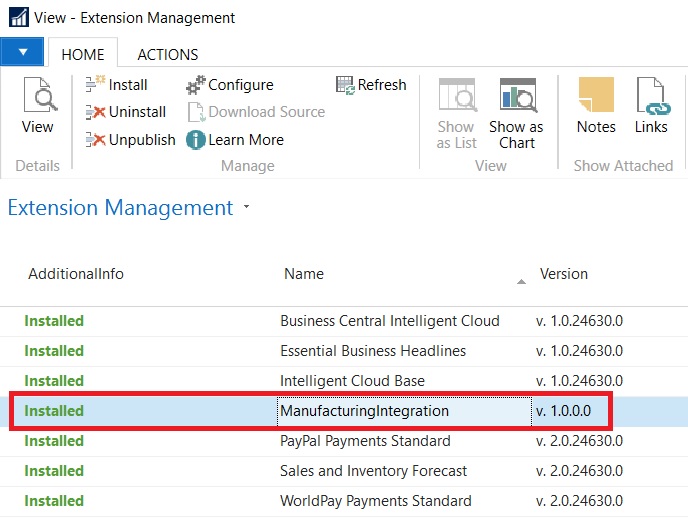Sort by the Version column header
688x524 pixels.
(564, 273)
